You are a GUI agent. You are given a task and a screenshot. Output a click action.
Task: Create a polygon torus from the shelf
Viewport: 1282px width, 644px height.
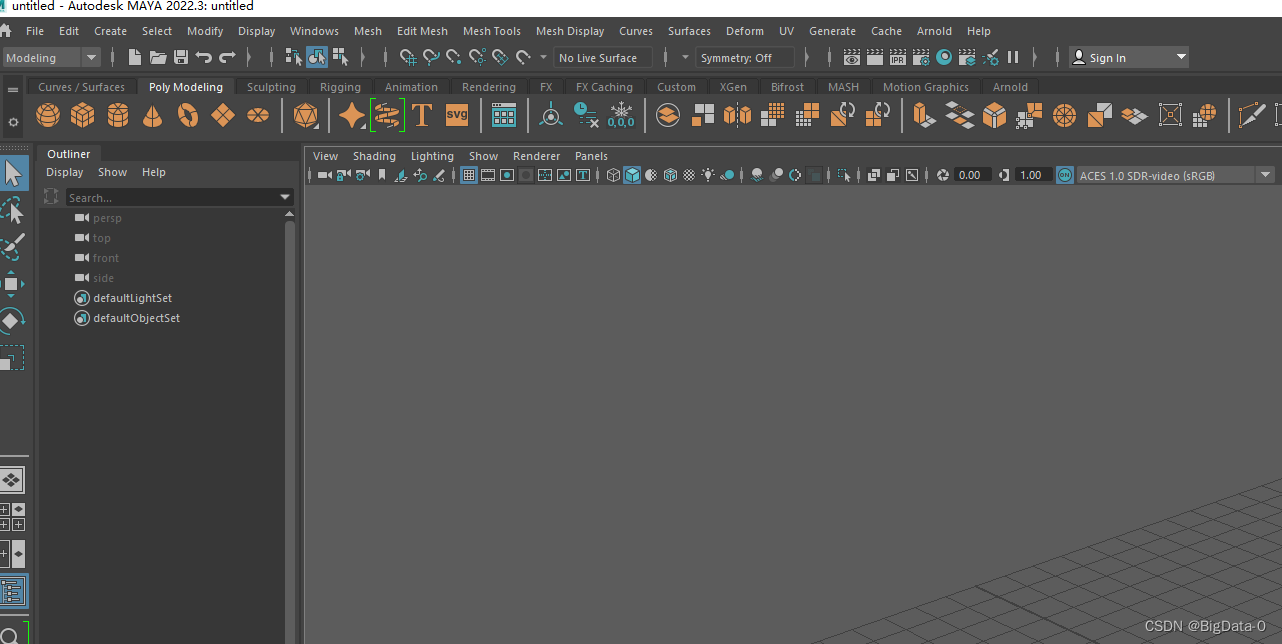pyautogui.click(x=188, y=116)
